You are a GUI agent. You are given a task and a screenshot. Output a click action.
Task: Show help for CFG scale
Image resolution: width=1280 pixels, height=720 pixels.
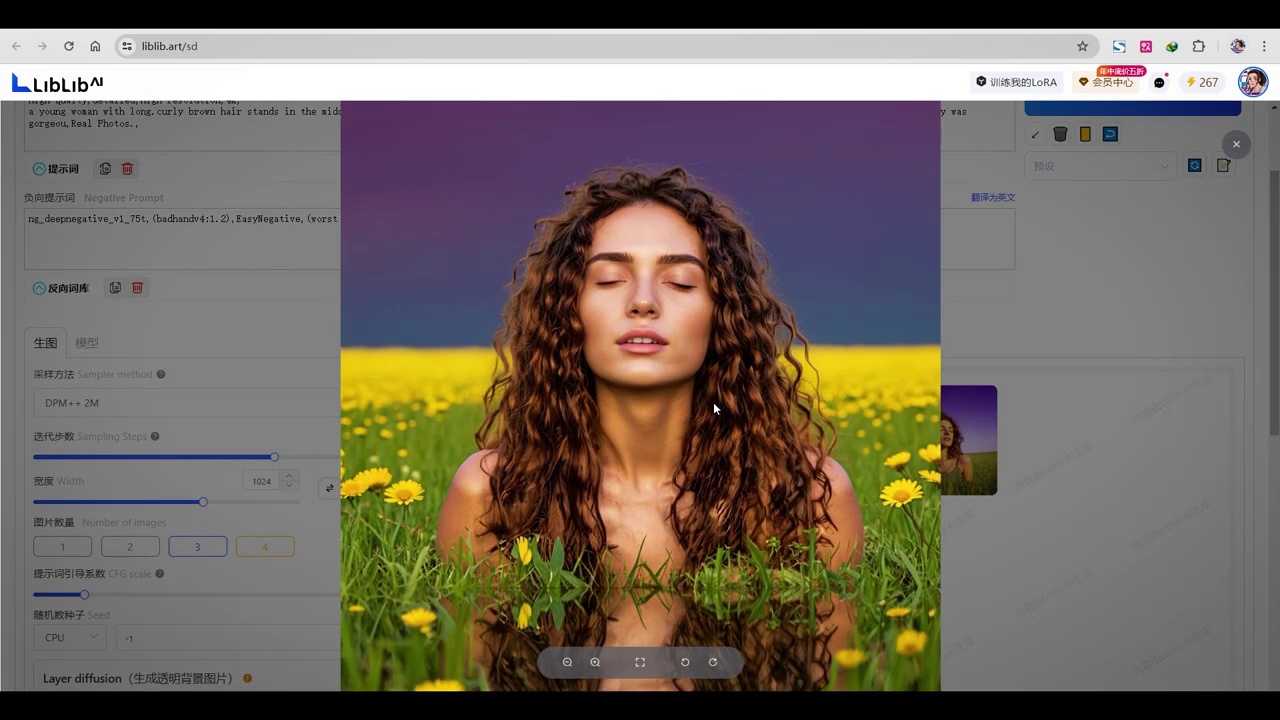point(160,574)
